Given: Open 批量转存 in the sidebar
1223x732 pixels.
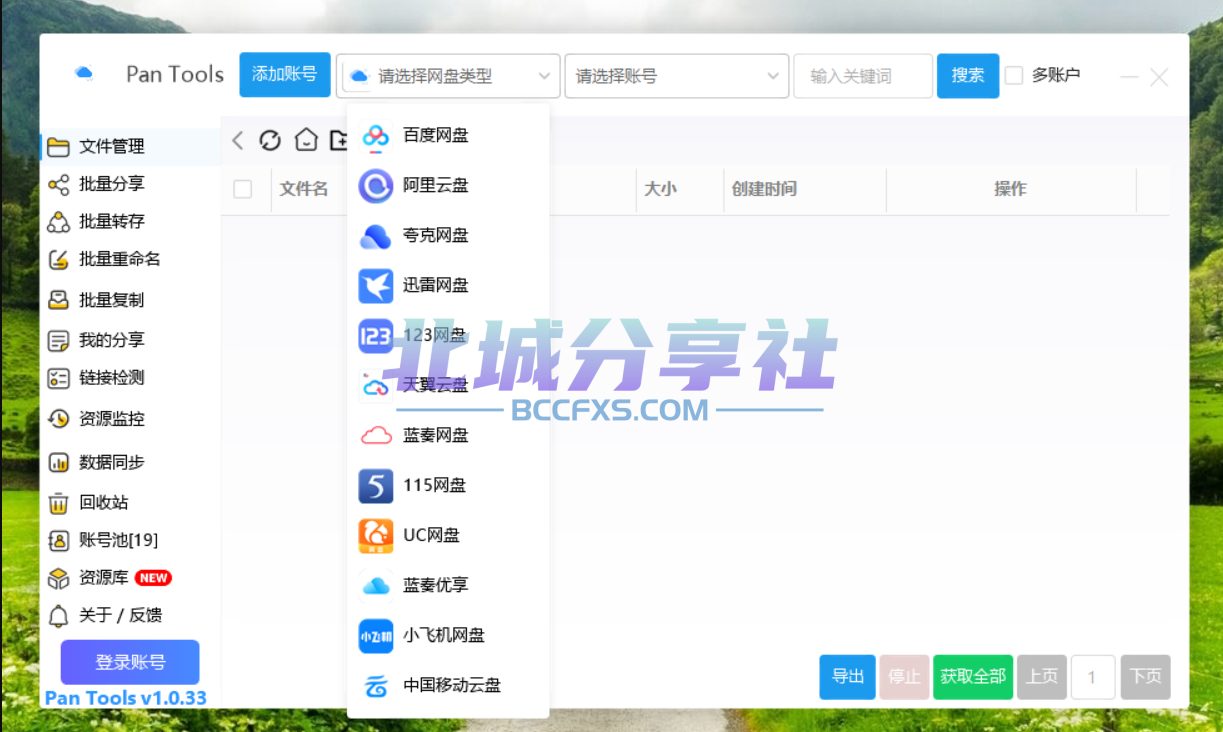Looking at the screenshot, I should click(x=130, y=221).
